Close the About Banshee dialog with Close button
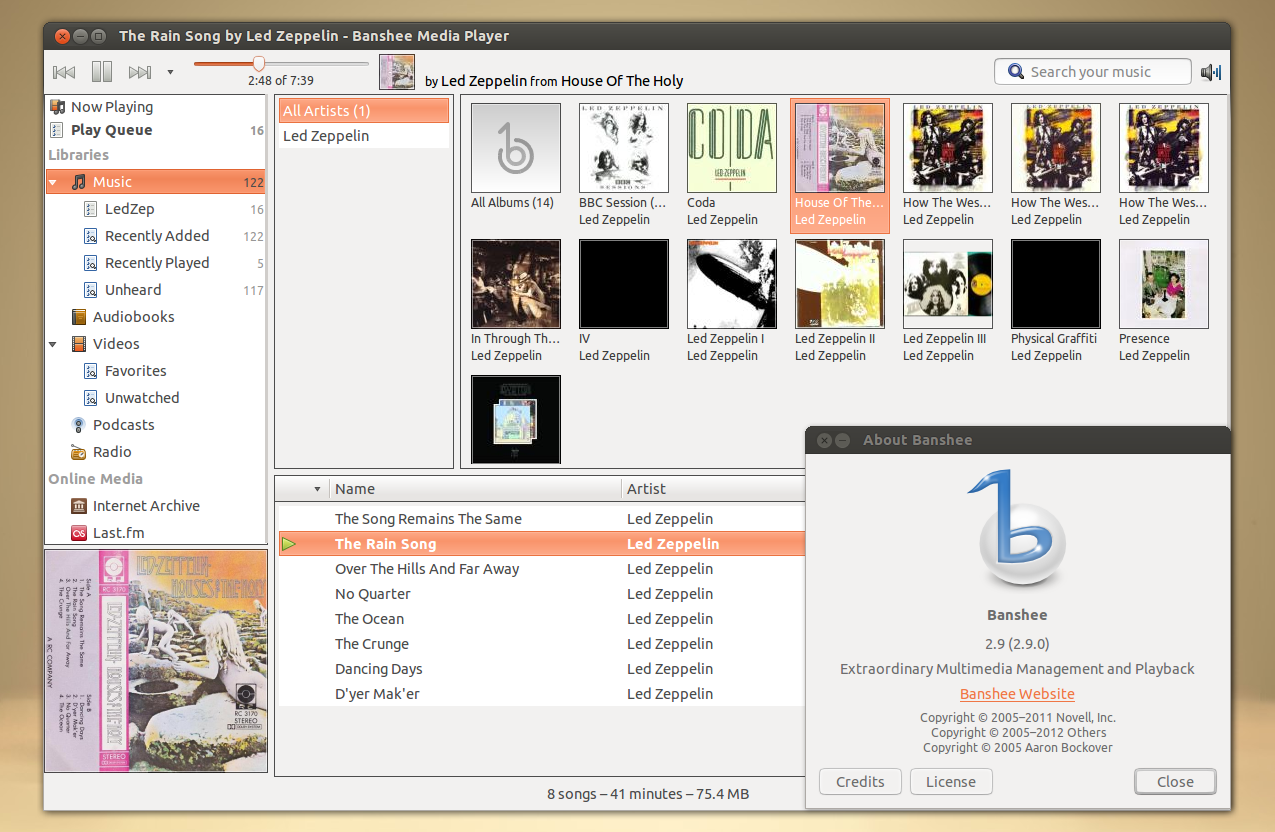 pyautogui.click(x=1175, y=782)
